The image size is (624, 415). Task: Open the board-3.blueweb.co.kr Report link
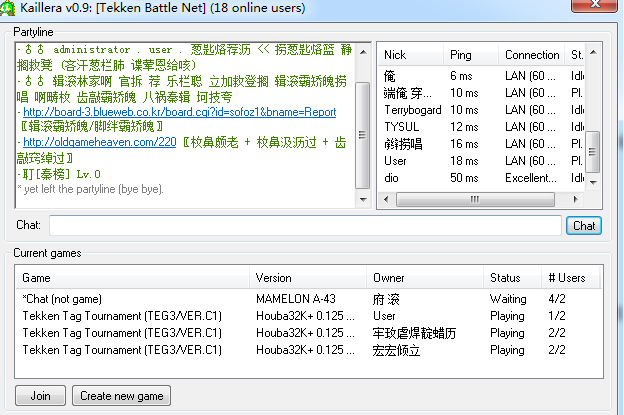(x=179, y=112)
